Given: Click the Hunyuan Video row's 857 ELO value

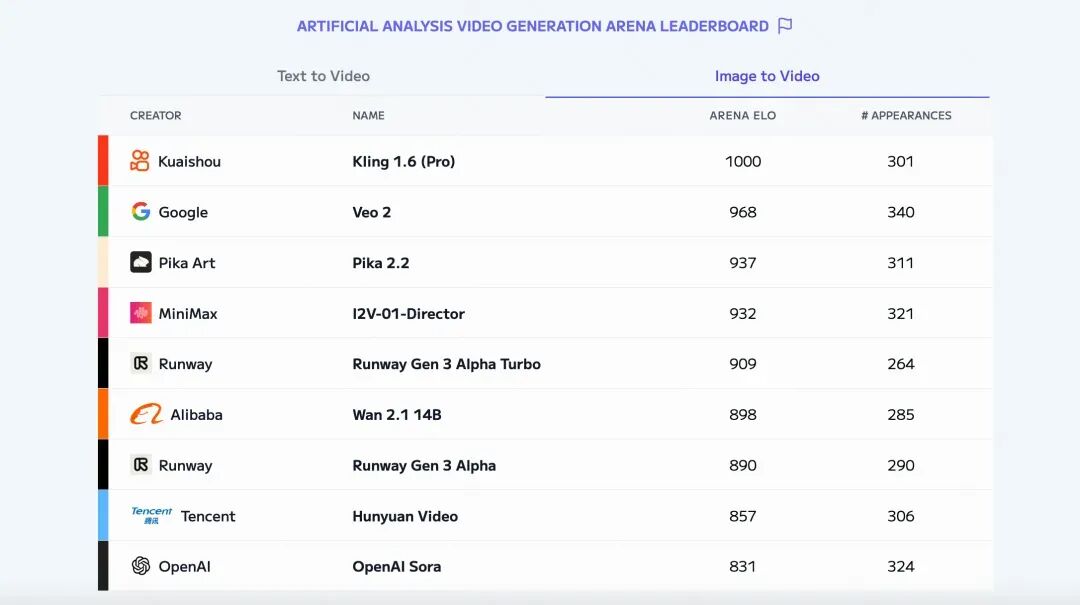Looking at the screenshot, I should pyautogui.click(x=742, y=516).
